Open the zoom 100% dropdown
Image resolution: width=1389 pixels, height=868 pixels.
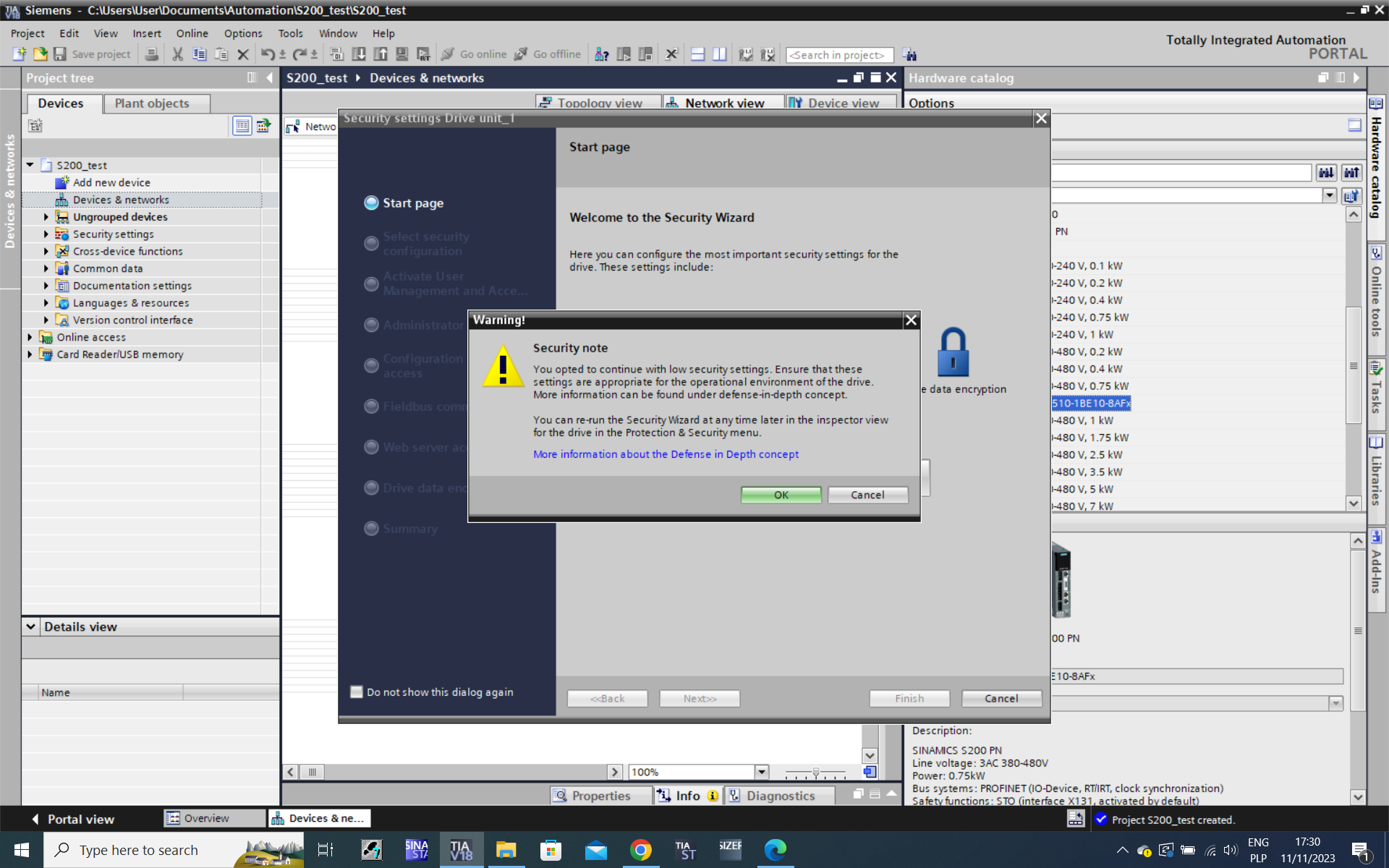coord(761,772)
